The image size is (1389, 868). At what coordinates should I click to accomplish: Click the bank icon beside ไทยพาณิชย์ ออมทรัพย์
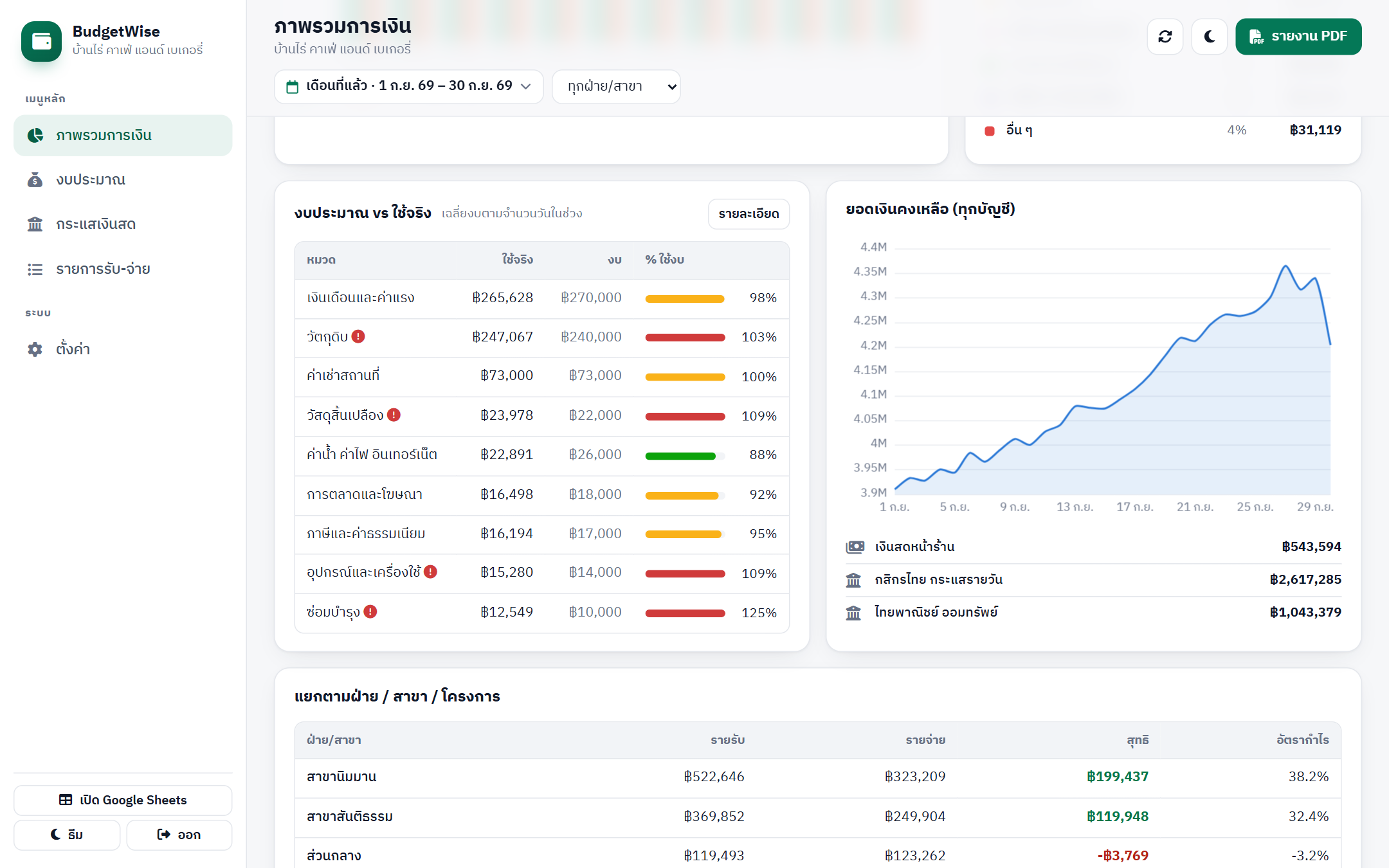pyautogui.click(x=853, y=613)
